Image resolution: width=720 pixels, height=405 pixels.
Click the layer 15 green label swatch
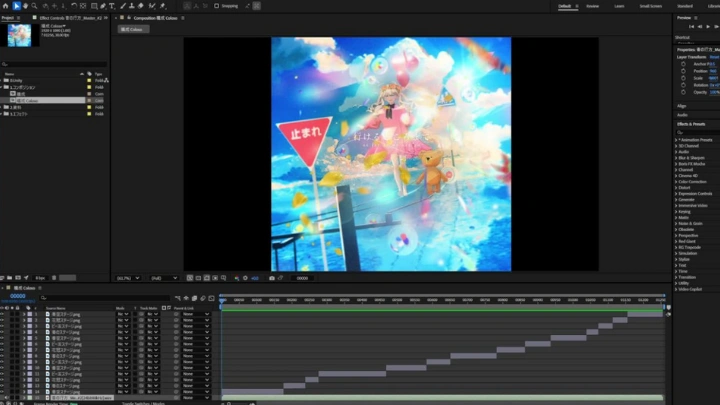click(30, 398)
